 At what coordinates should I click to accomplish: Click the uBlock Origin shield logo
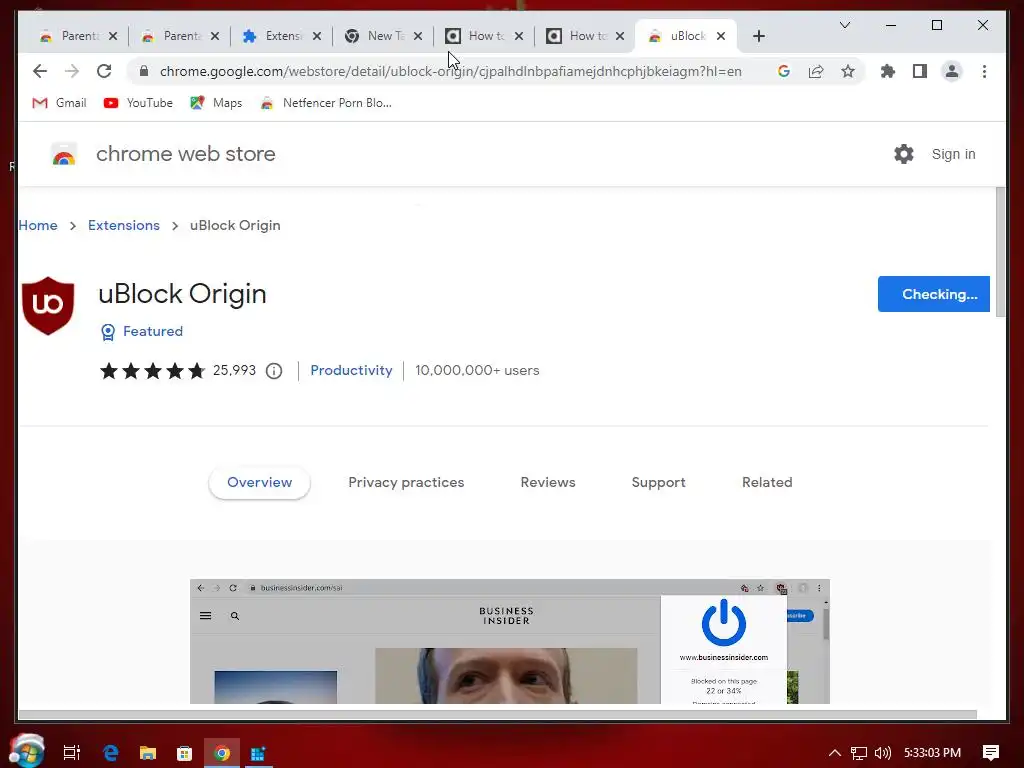click(x=48, y=306)
